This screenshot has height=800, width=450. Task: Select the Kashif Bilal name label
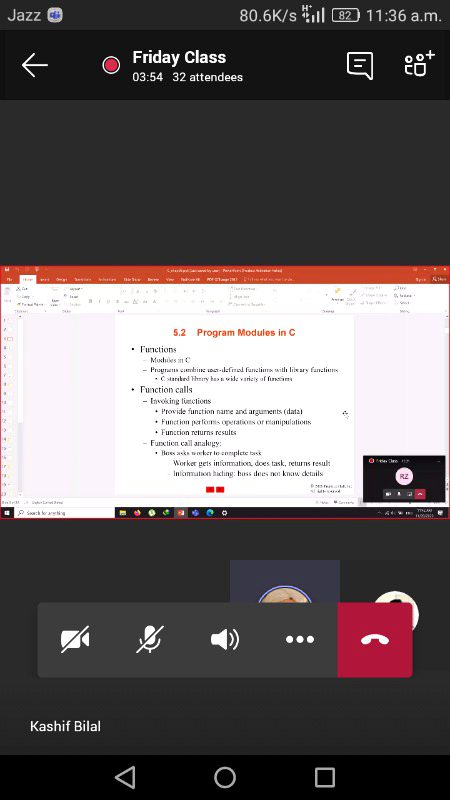(65, 726)
